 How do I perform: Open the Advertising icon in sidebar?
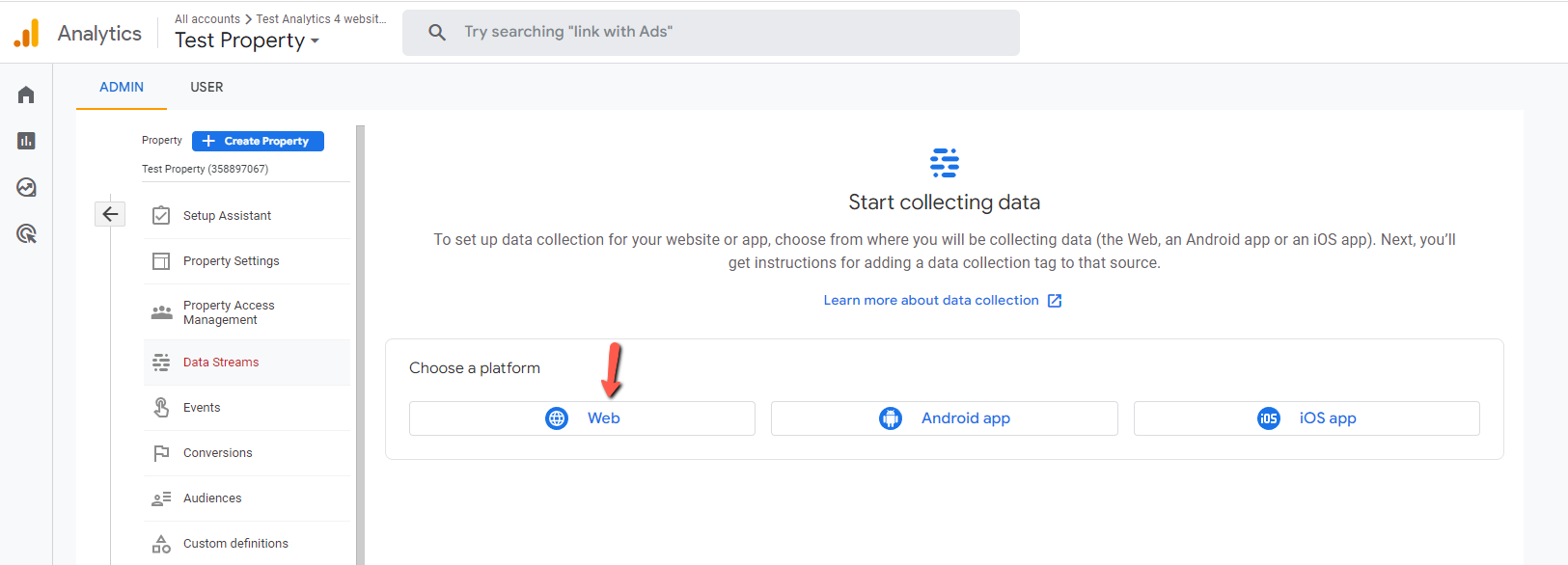click(26, 233)
